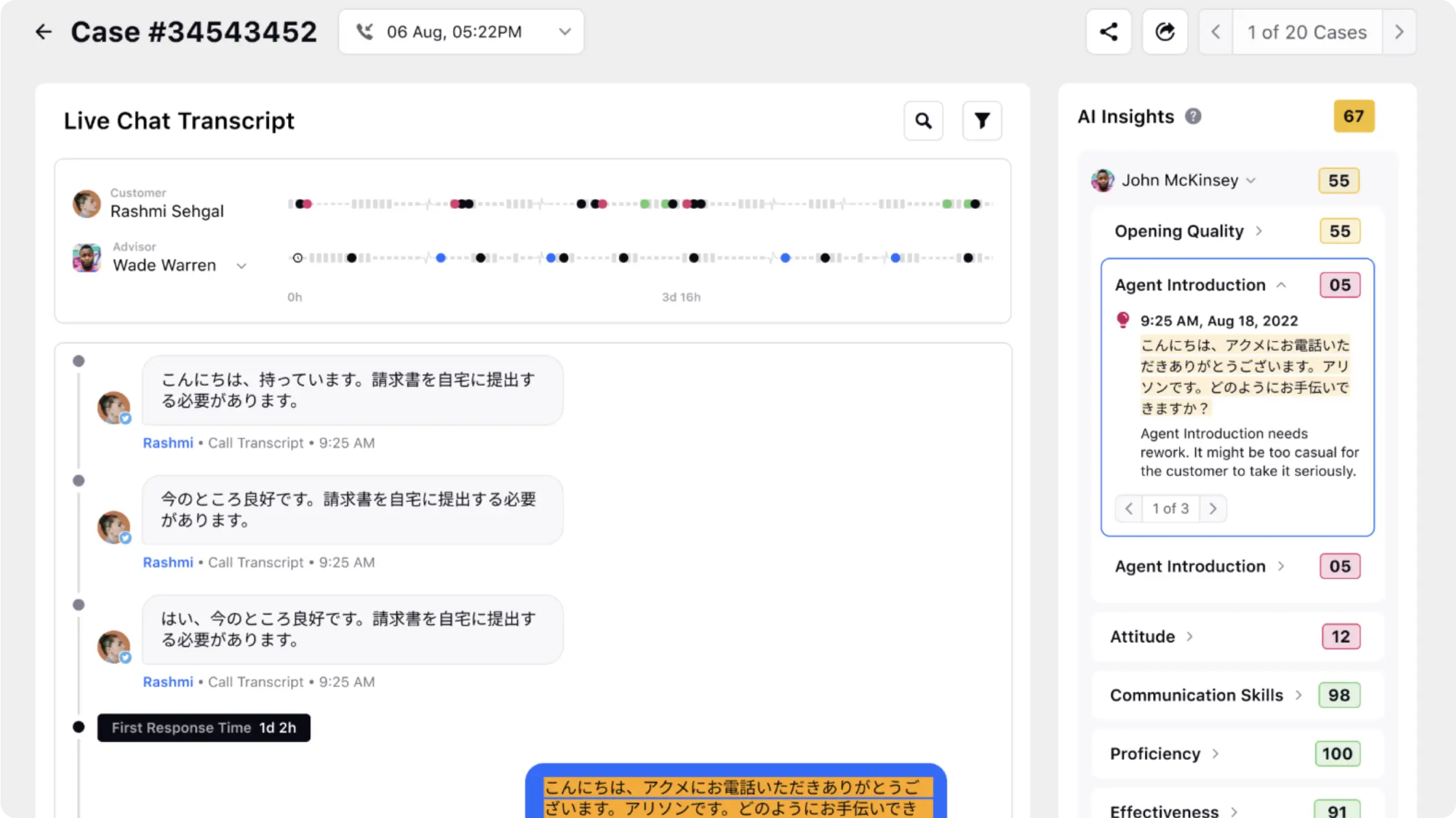Click the refresh arrow icon button
The image size is (1456, 818).
pos(1164,32)
